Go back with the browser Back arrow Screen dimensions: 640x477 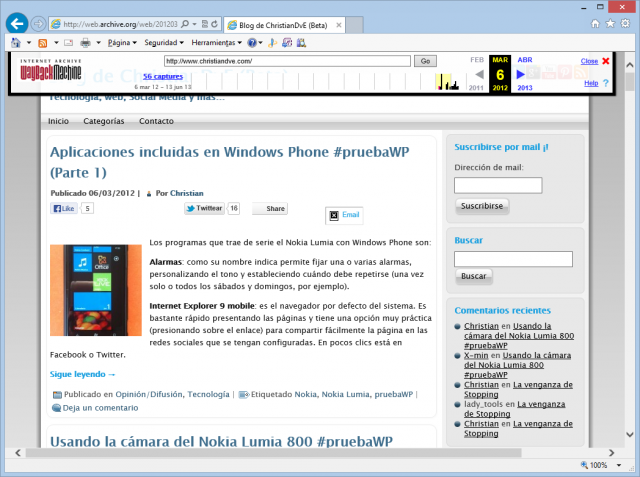pos(17,24)
